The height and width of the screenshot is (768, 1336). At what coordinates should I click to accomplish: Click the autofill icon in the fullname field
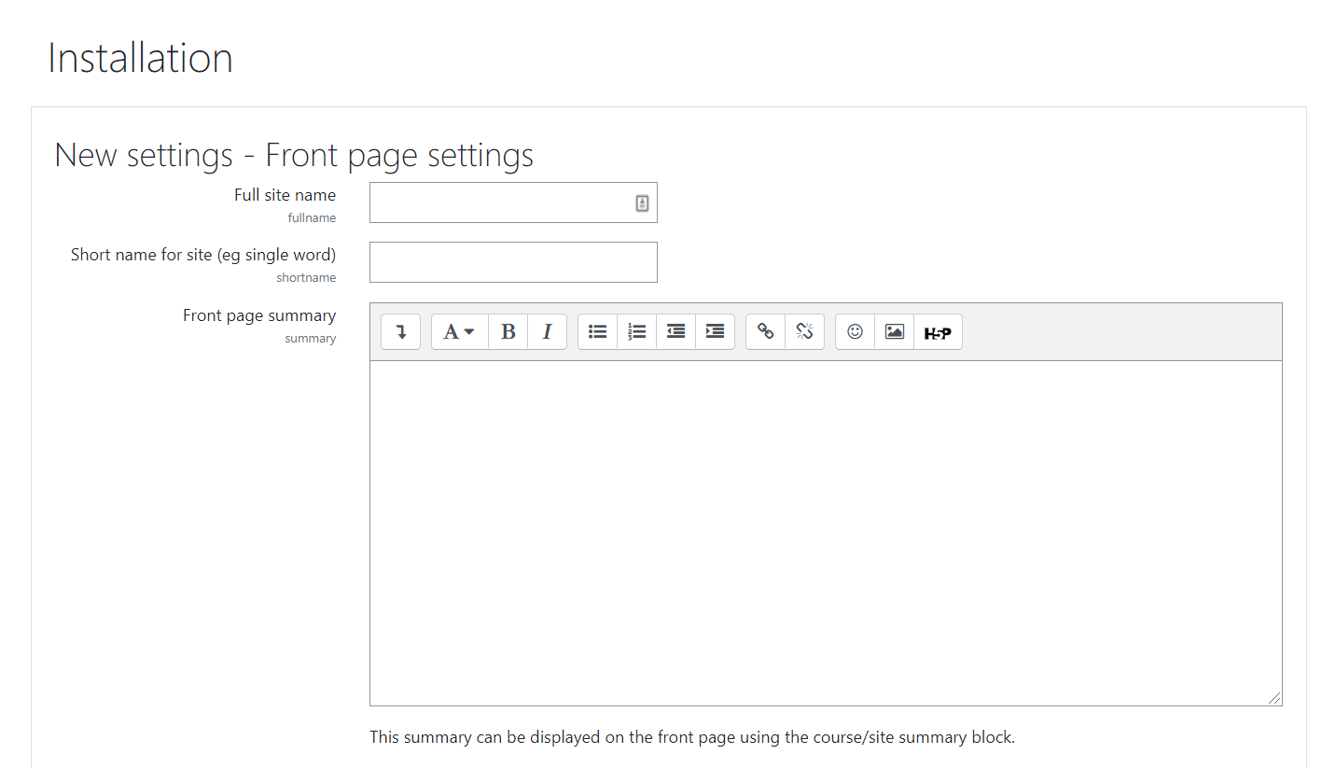coord(643,202)
